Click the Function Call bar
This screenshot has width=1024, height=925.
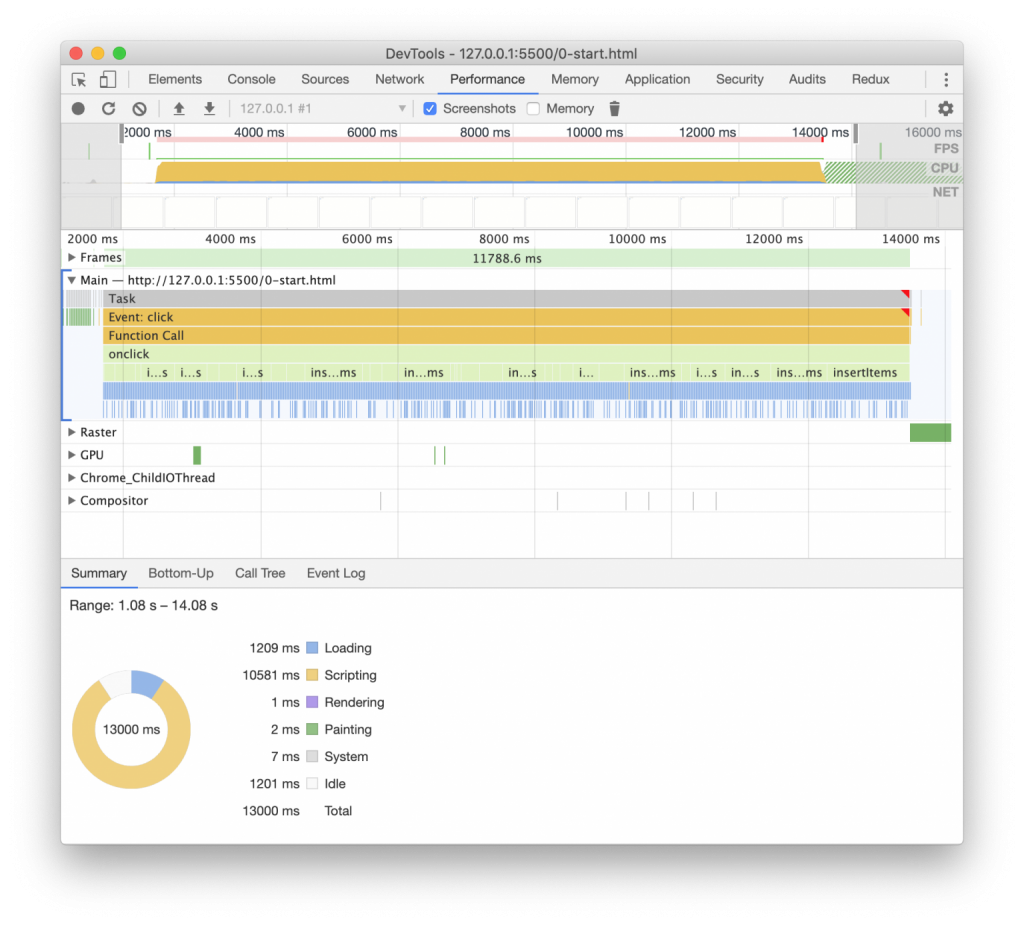pyautogui.click(x=506, y=335)
